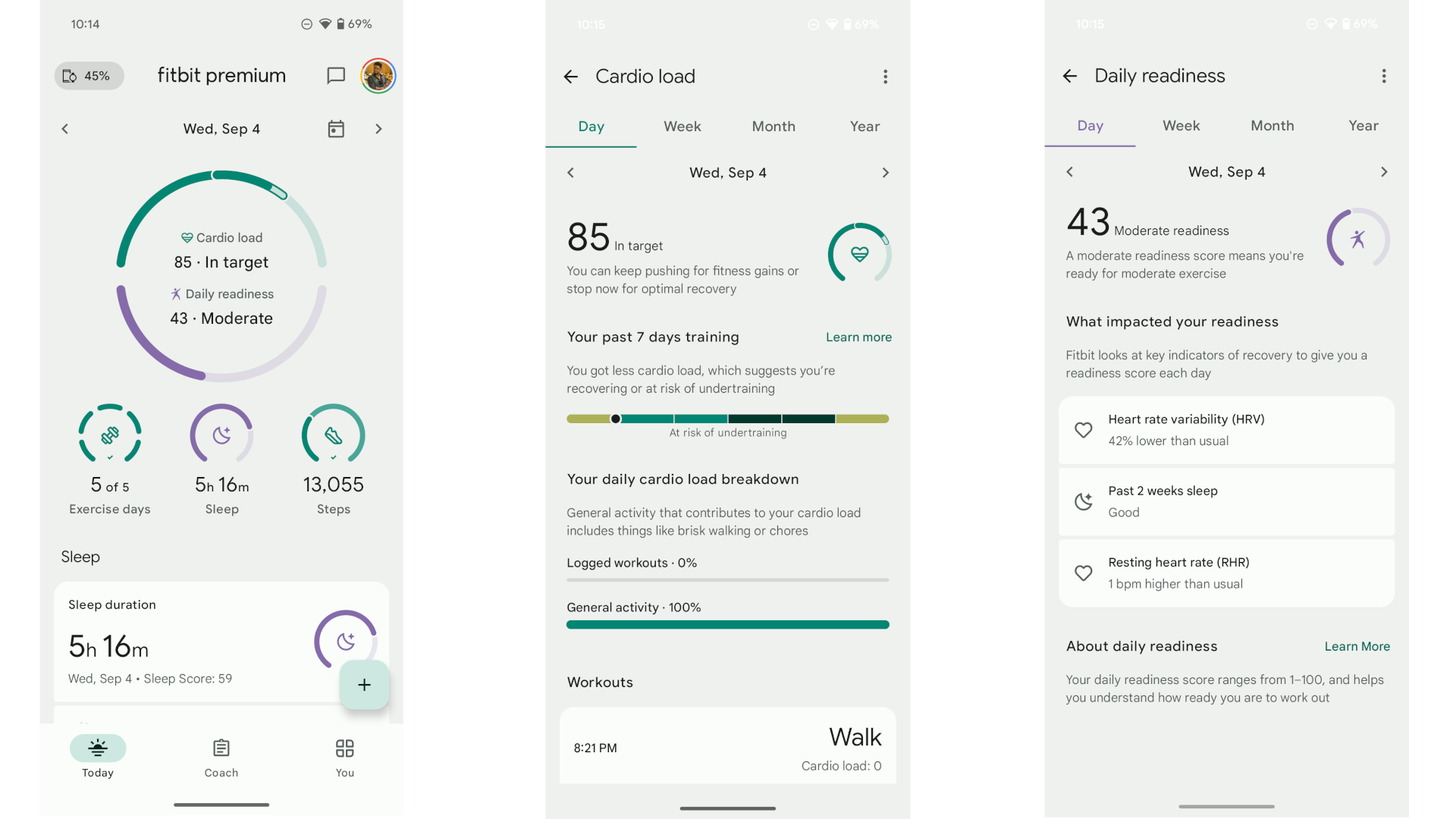Select the Day tab on Cardio load
The width and height of the screenshot is (1456, 819).
pos(591,126)
